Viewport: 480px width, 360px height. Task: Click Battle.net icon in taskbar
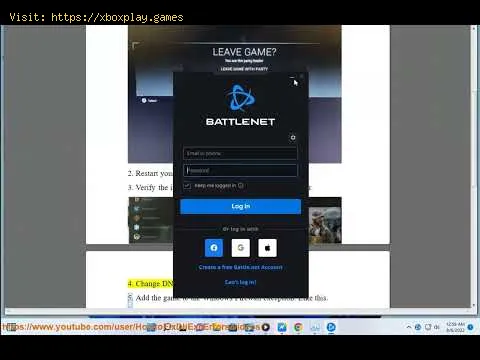[x=331, y=327]
